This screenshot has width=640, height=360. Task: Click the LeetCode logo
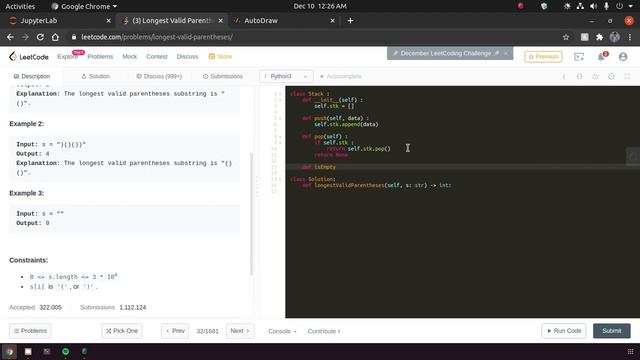pyautogui.click(x=29, y=57)
